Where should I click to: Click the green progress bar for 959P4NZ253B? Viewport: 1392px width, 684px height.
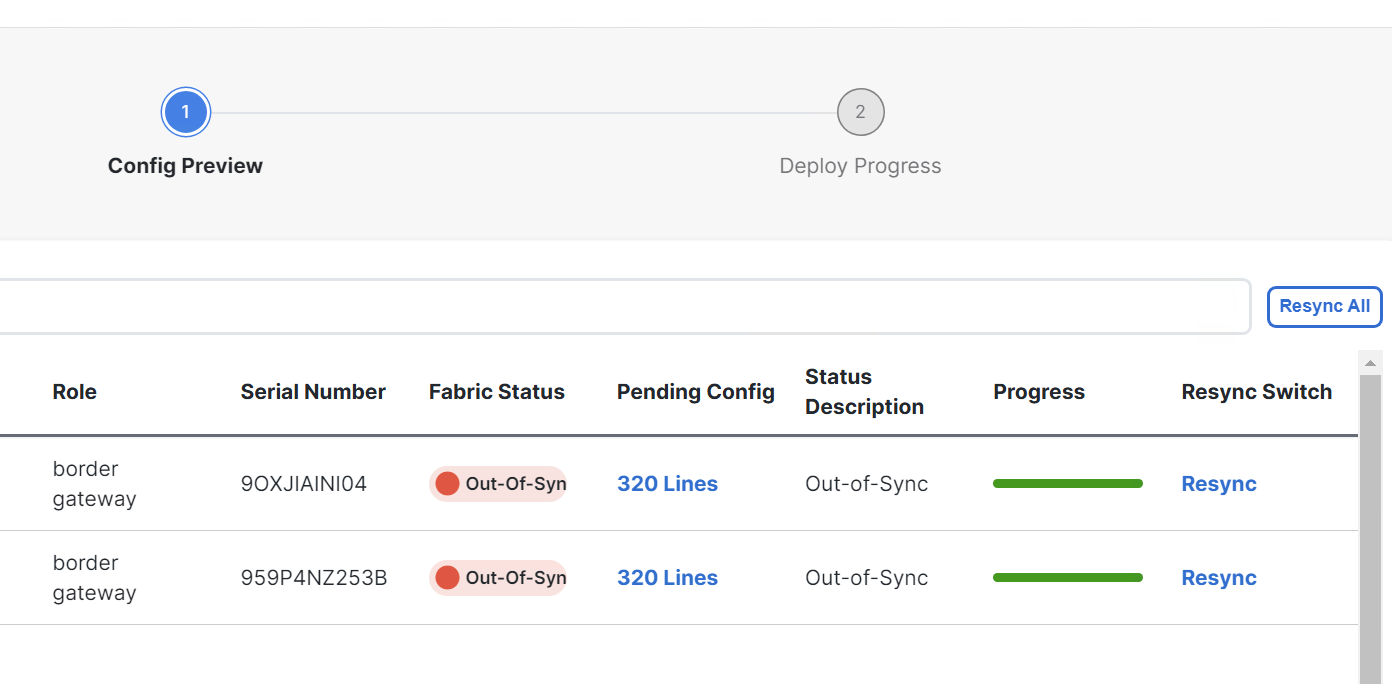1067,578
